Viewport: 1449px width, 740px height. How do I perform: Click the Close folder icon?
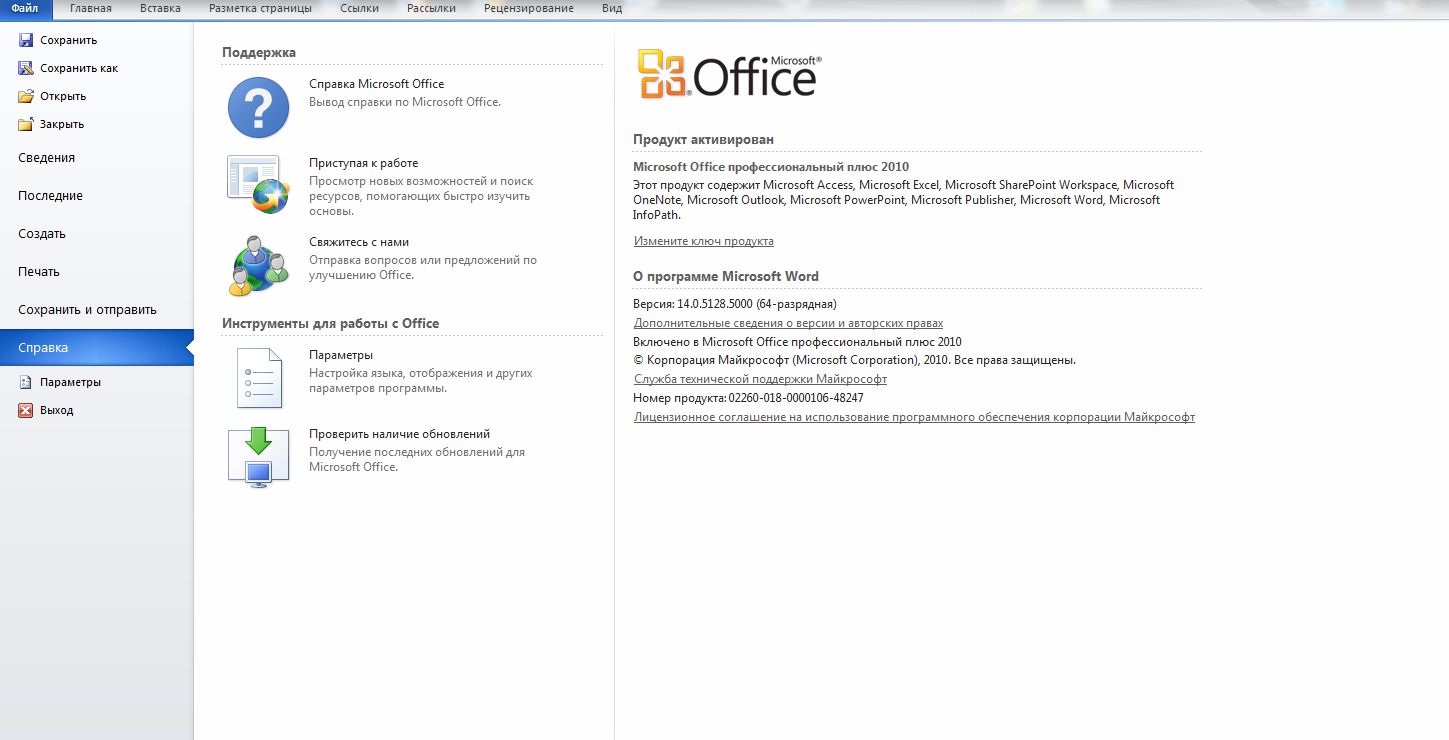tap(26, 124)
